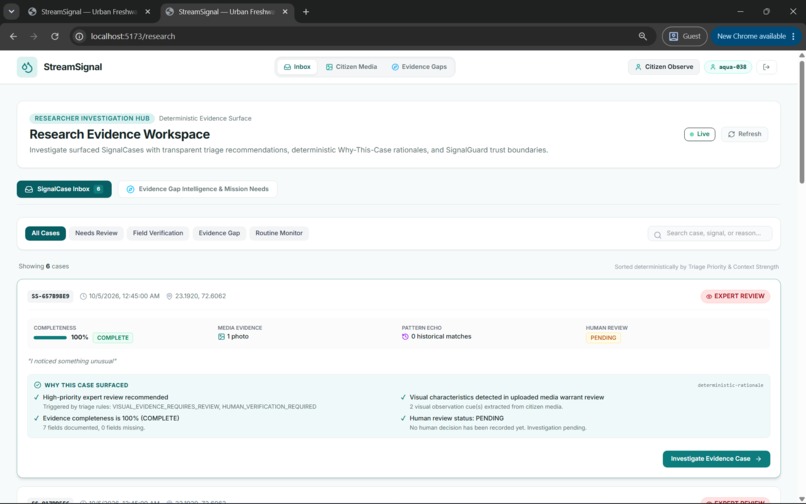Close the active StreamSignal browser tab
This screenshot has width=806, height=504.
tap(285, 12)
